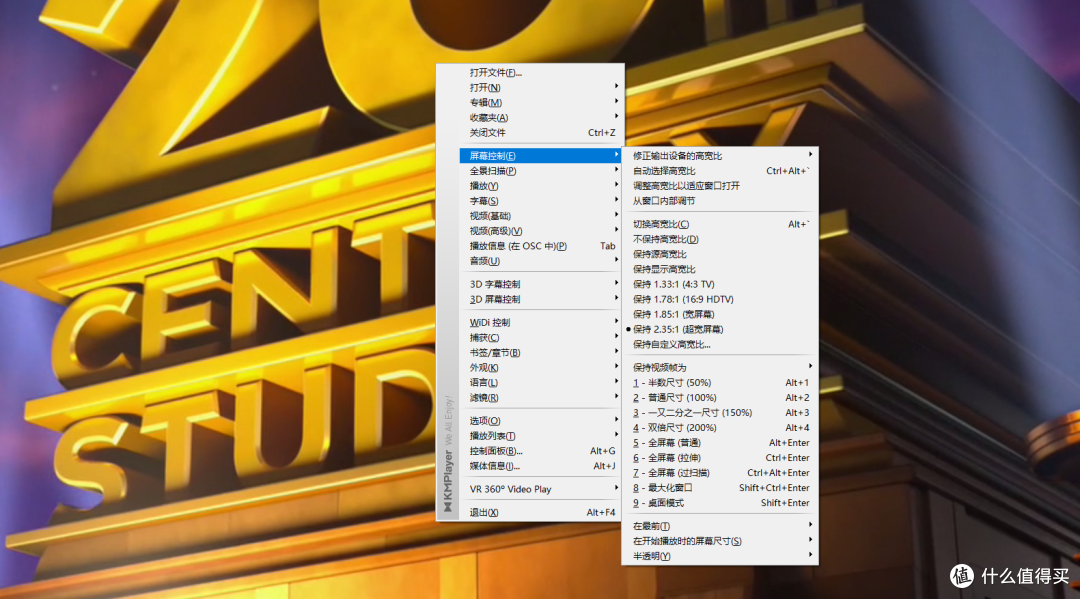Select checked 保持 2.35:1 (超宽屏幕)
Viewport: 1080px width, 599px height.
pyautogui.click(x=720, y=329)
